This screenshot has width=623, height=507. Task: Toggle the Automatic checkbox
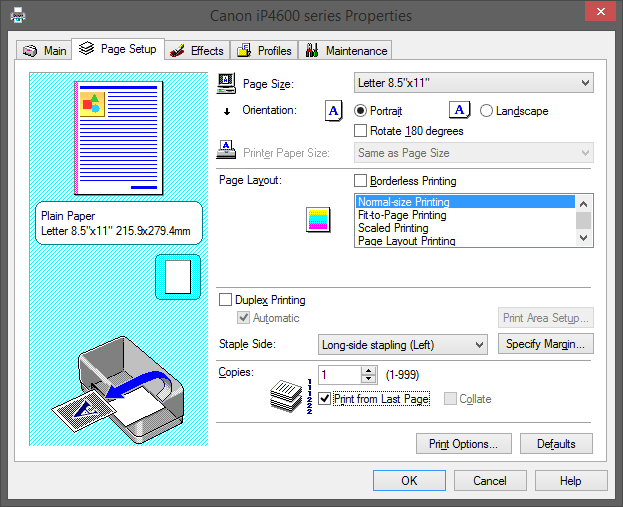point(243,317)
